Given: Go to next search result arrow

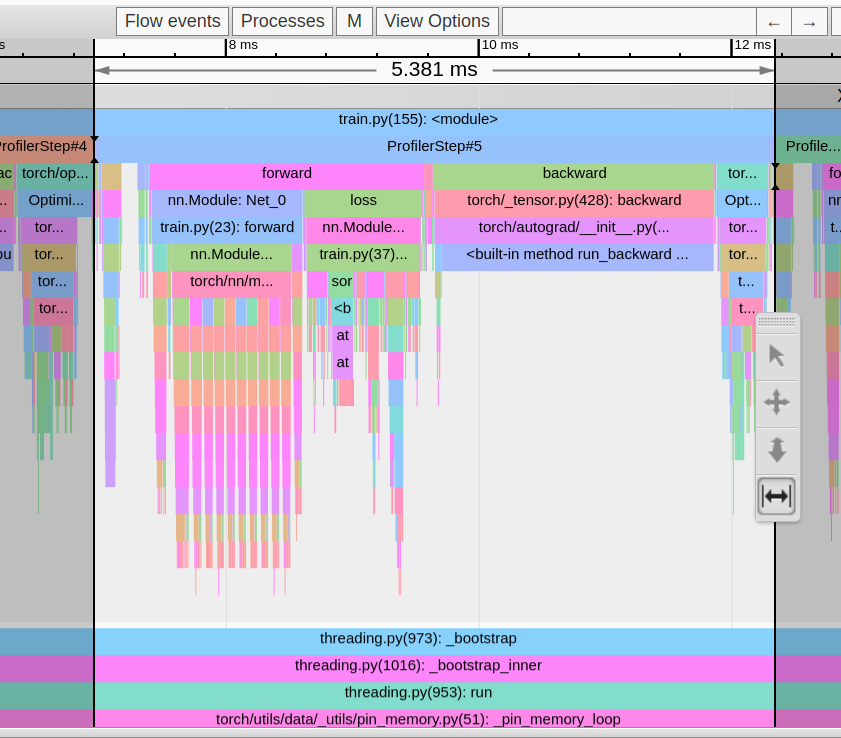Looking at the screenshot, I should pyautogui.click(x=809, y=22).
